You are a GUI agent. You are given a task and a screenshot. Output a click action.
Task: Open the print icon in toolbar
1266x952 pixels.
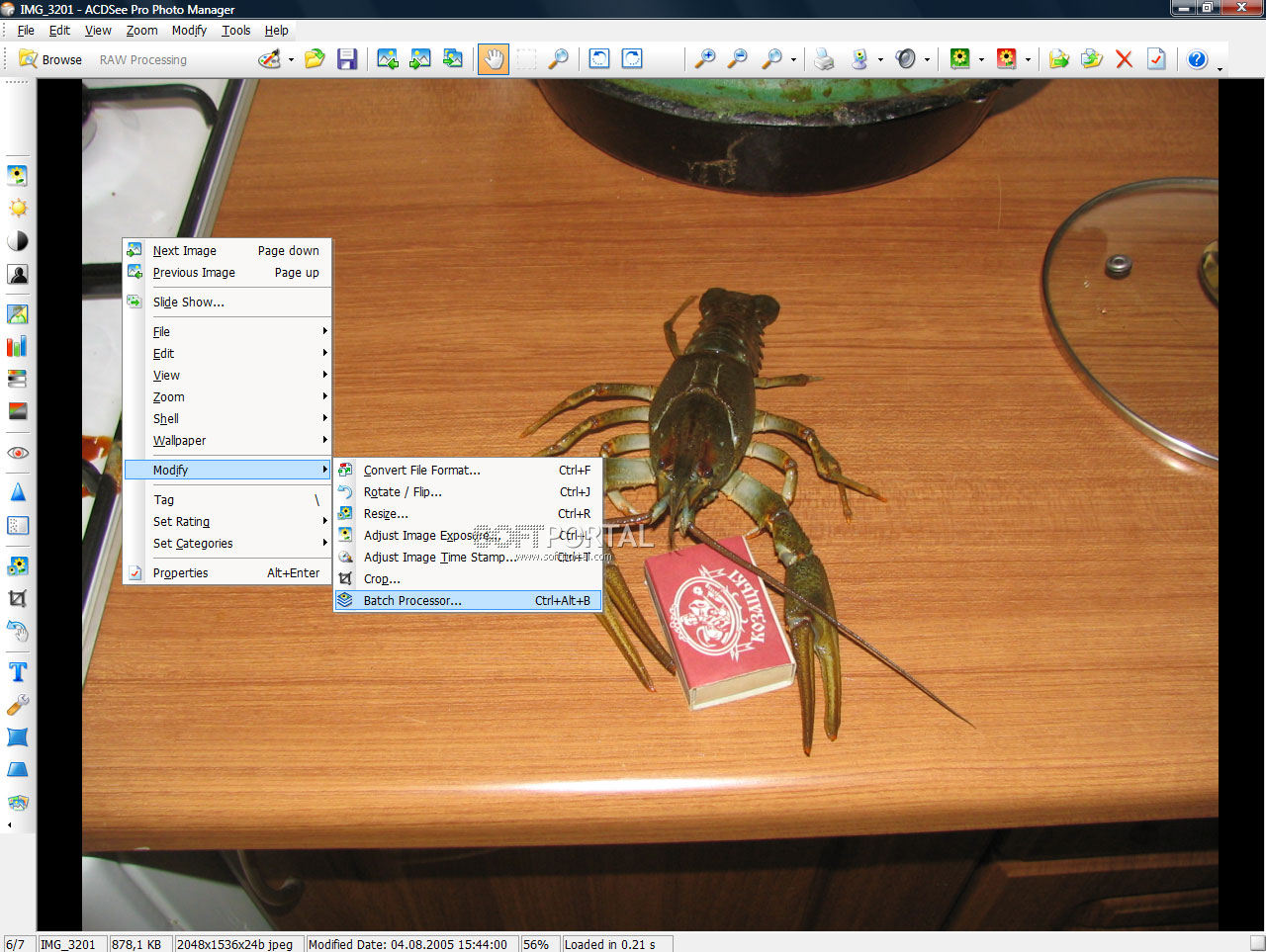click(x=823, y=59)
